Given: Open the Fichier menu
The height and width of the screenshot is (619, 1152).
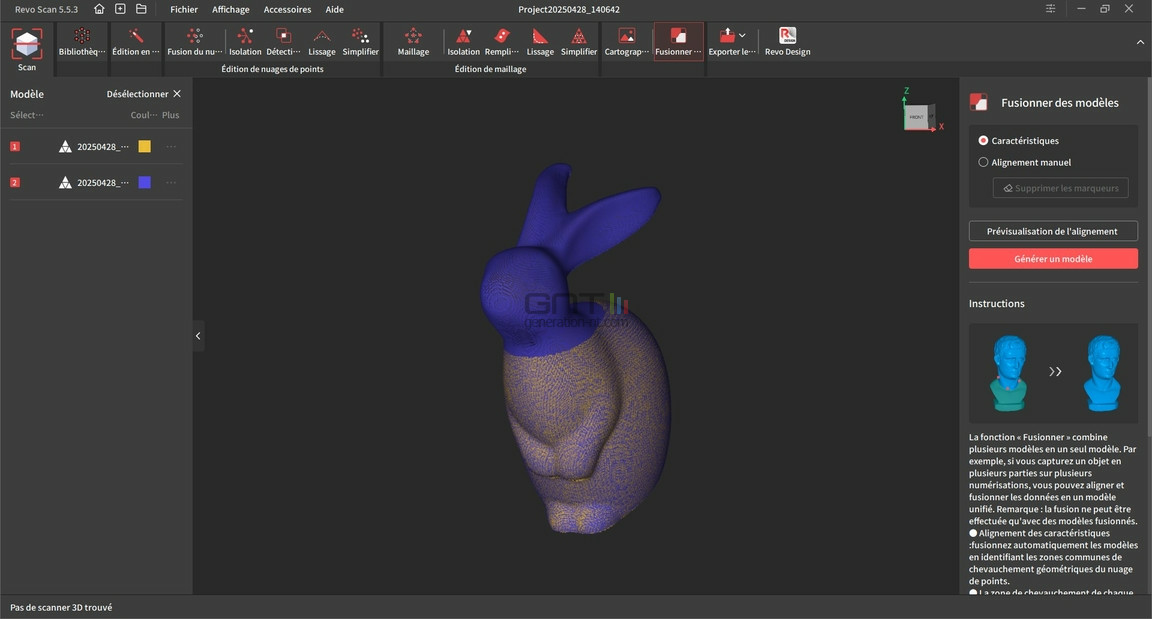Looking at the screenshot, I should [184, 10].
